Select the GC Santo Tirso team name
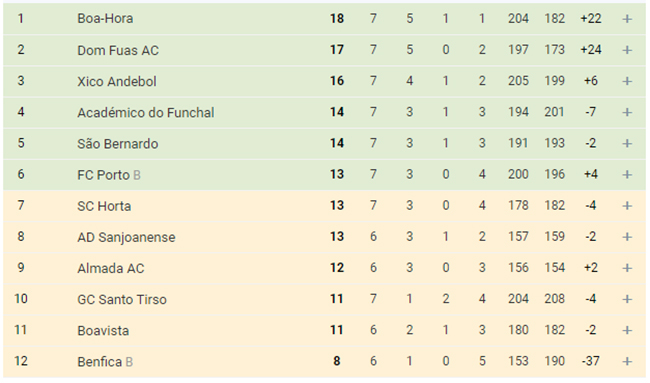Image resolution: width=650 pixels, height=383 pixels. 122,299
